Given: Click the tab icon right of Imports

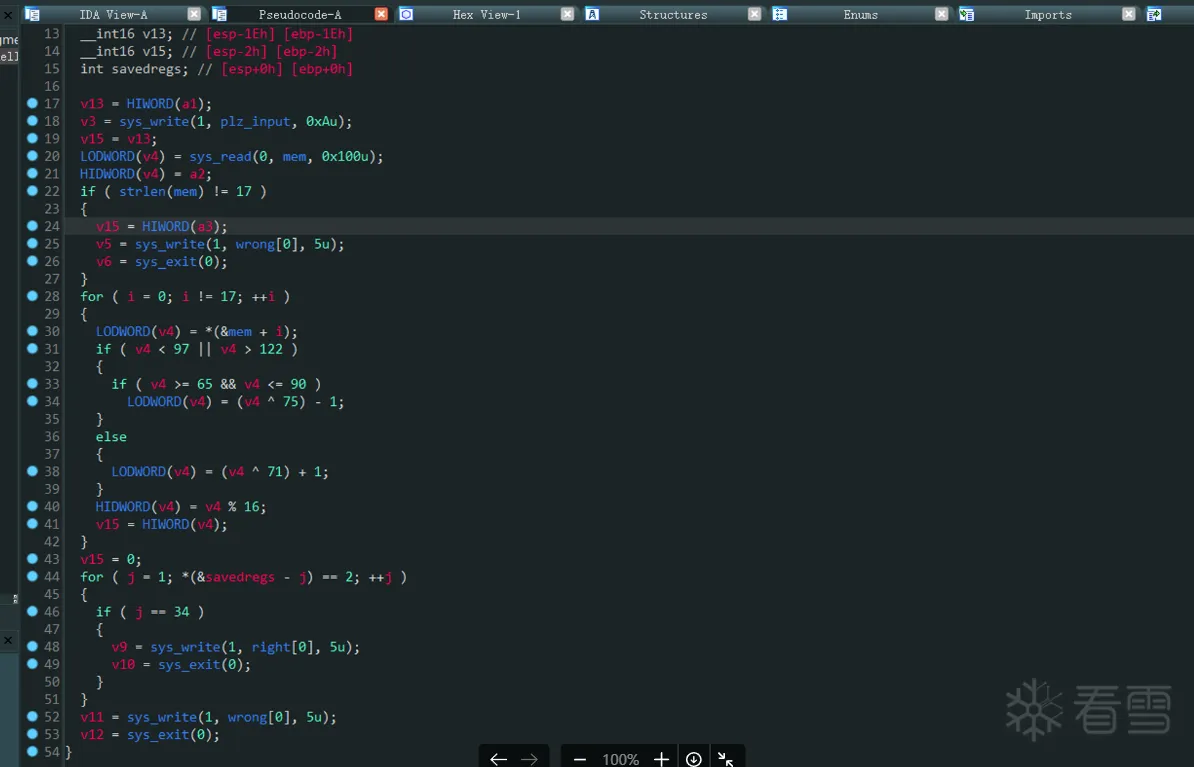Looking at the screenshot, I should click(1154, 14).
